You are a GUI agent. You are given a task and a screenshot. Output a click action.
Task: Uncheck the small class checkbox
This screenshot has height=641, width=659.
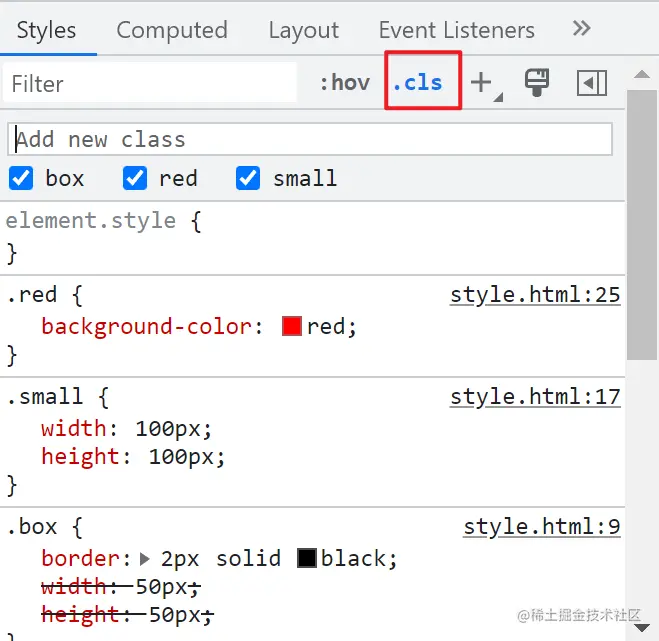pos(248,178)
